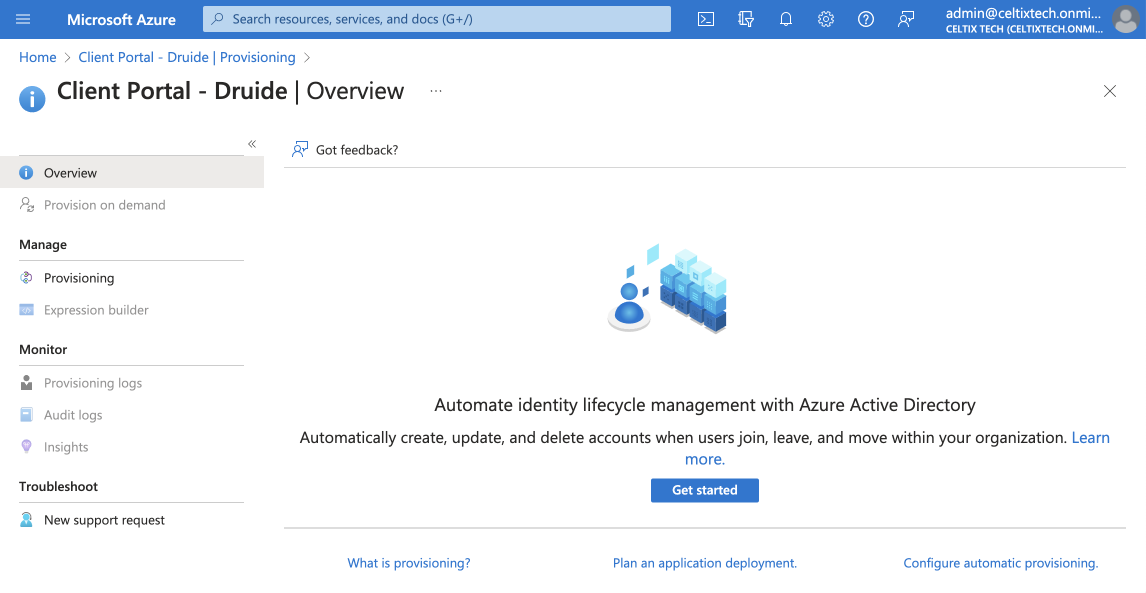
Task: Click the CELTIX TECH tenant name text
Action: click(1023, 29)
